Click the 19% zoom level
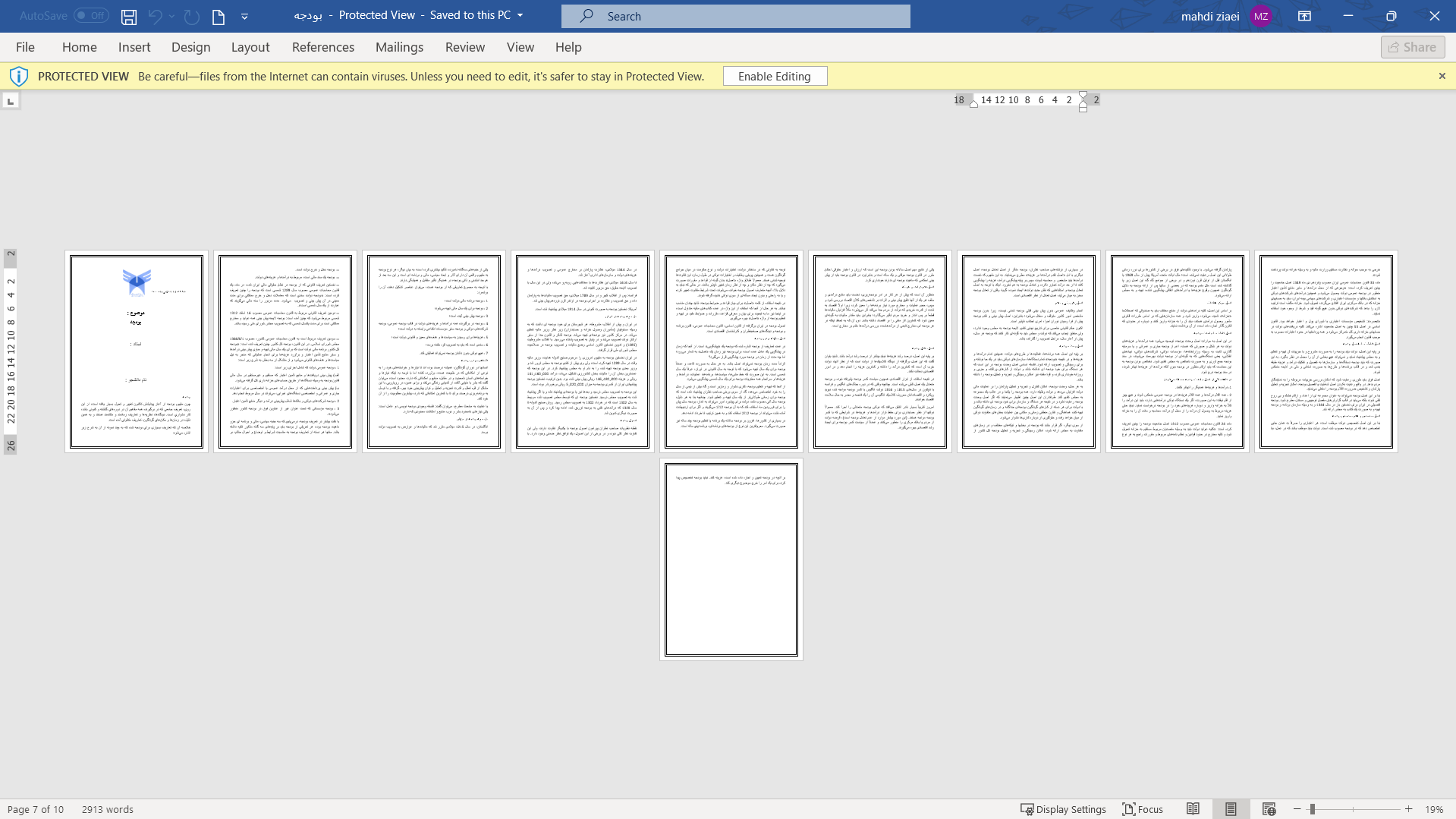 tap(1433, 809)
